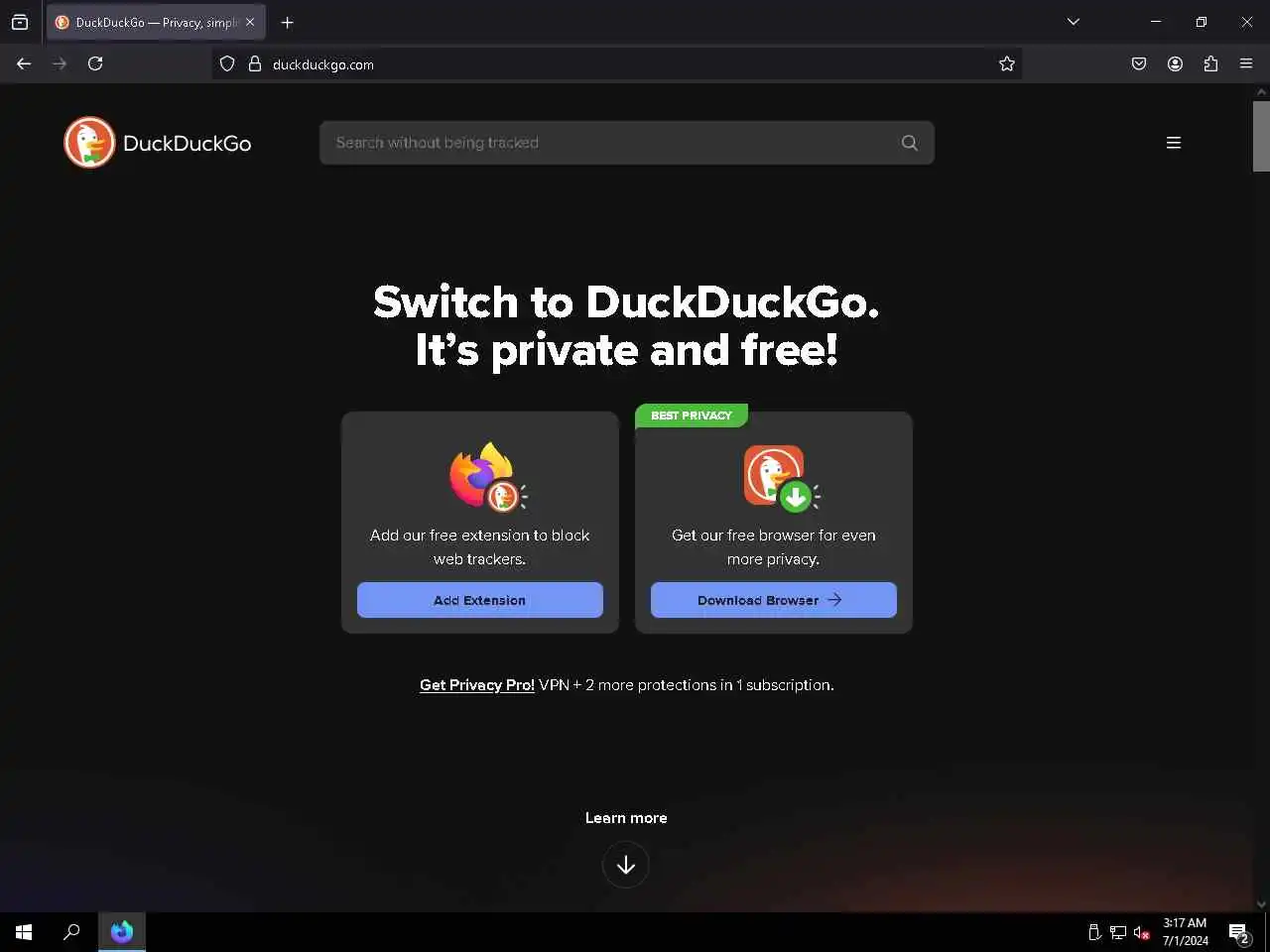
Task: Click the DuckDuckGo browser download illustration
Action: click(782, 478)
